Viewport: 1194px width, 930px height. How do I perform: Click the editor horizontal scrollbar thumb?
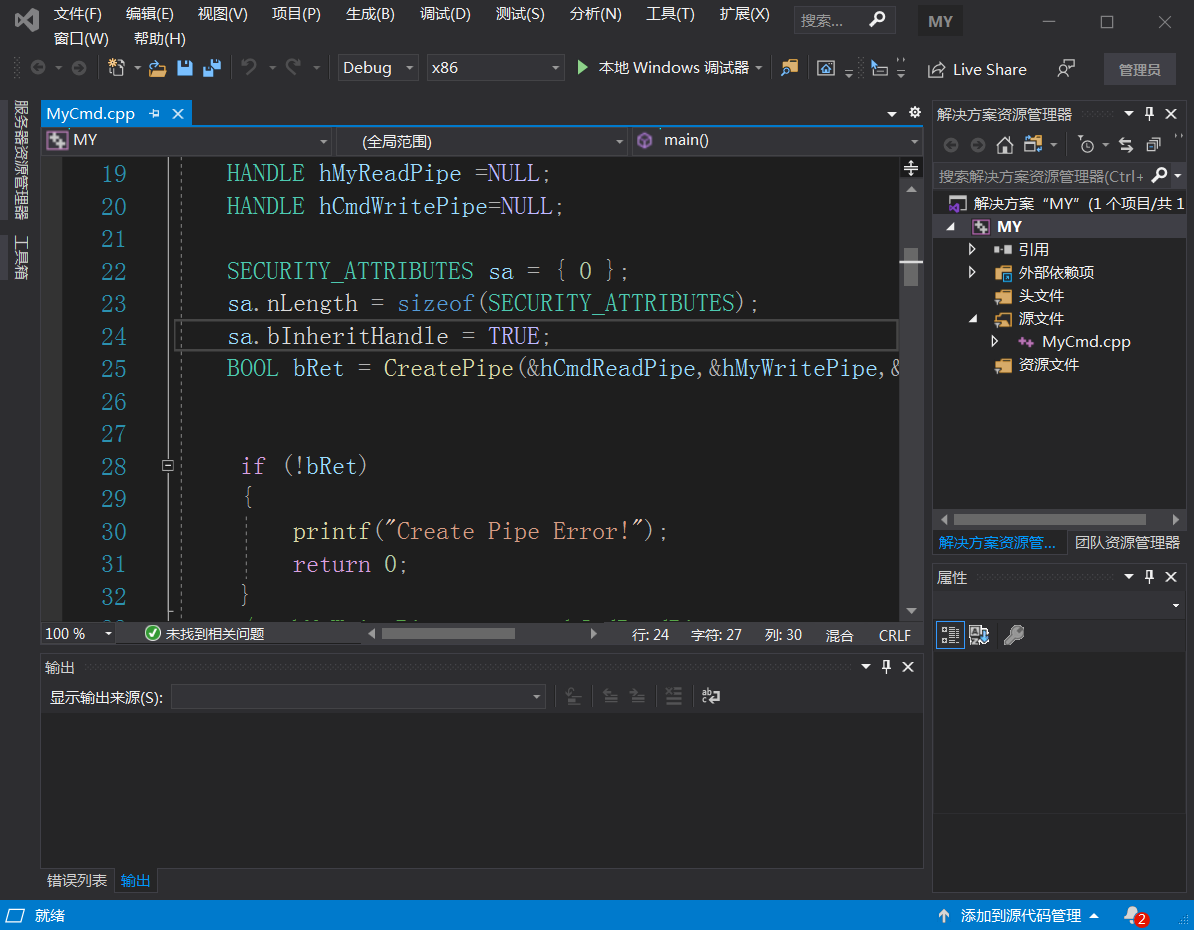click(448, 634)
